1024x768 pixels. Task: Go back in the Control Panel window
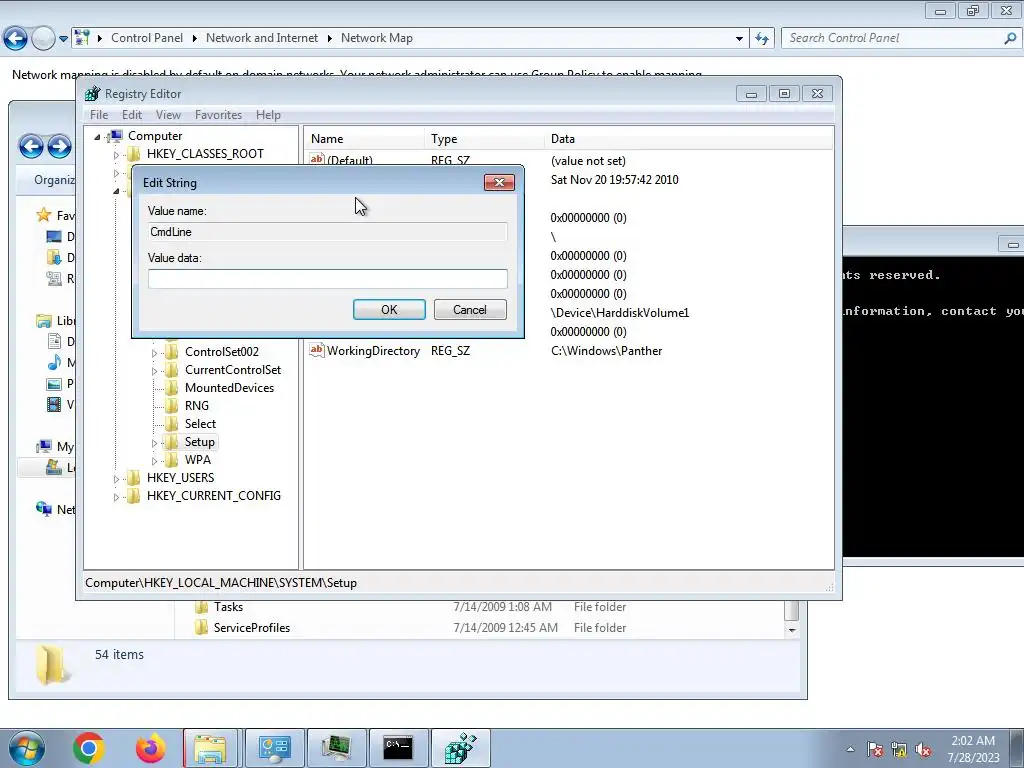coord(16,39)
